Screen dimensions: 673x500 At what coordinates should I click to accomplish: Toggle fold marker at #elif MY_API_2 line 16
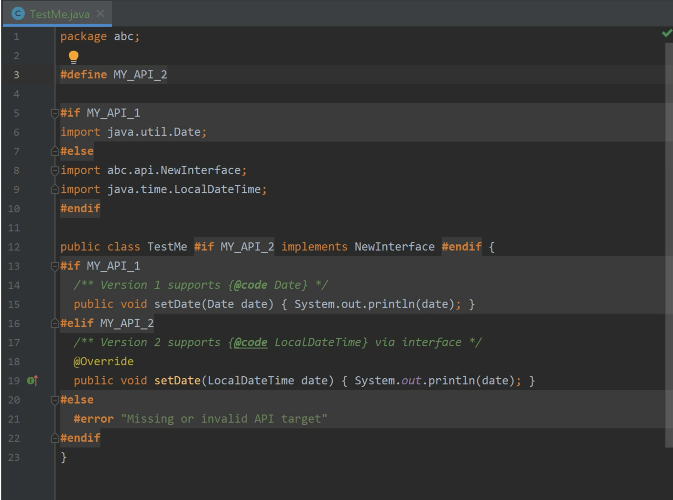[x=56, y=323]
